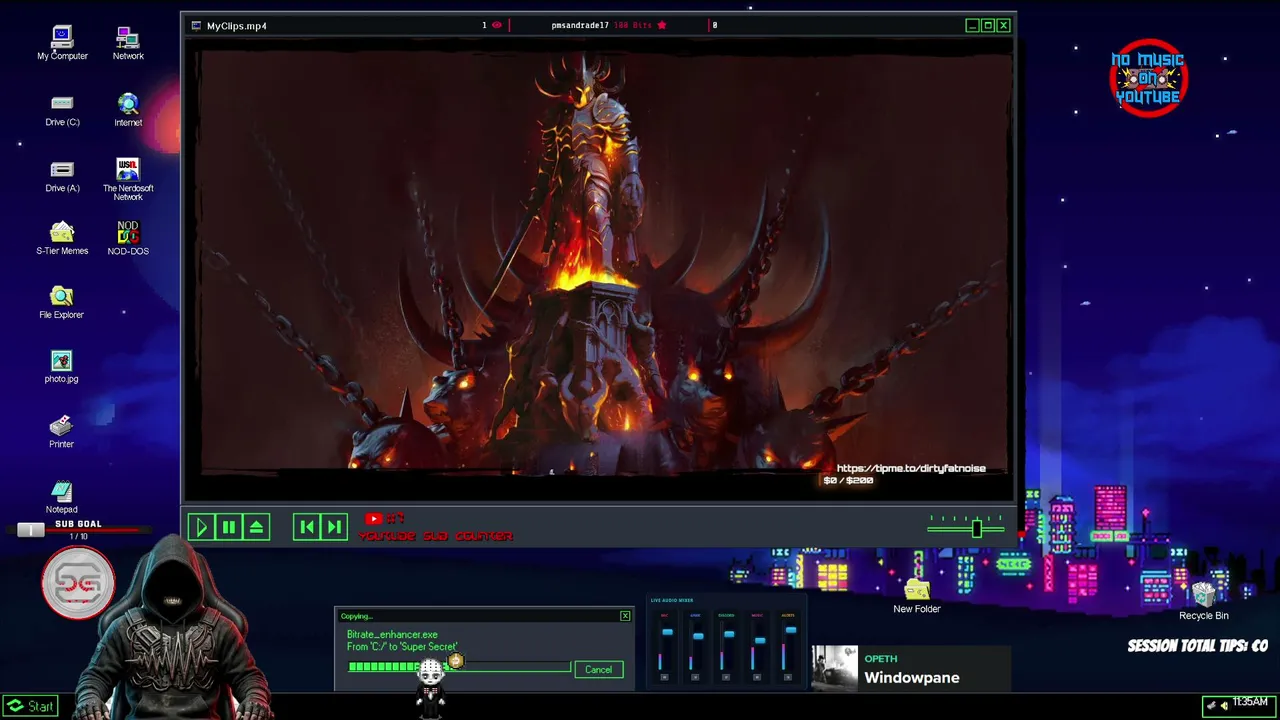
Task: Open the Start menu
Action: pos(30,706)
